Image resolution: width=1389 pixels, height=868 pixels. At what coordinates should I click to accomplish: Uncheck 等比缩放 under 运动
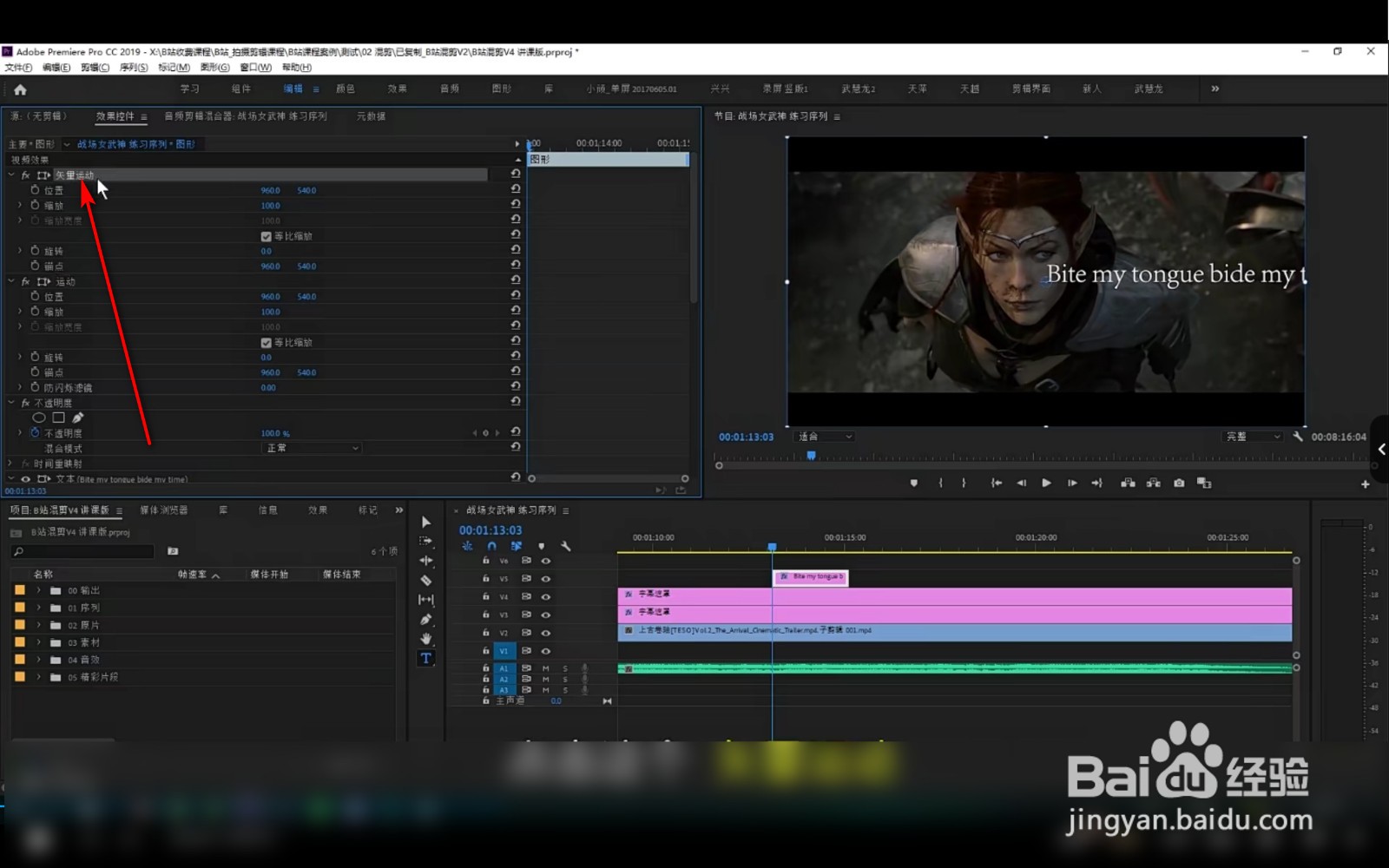point(266,343)
